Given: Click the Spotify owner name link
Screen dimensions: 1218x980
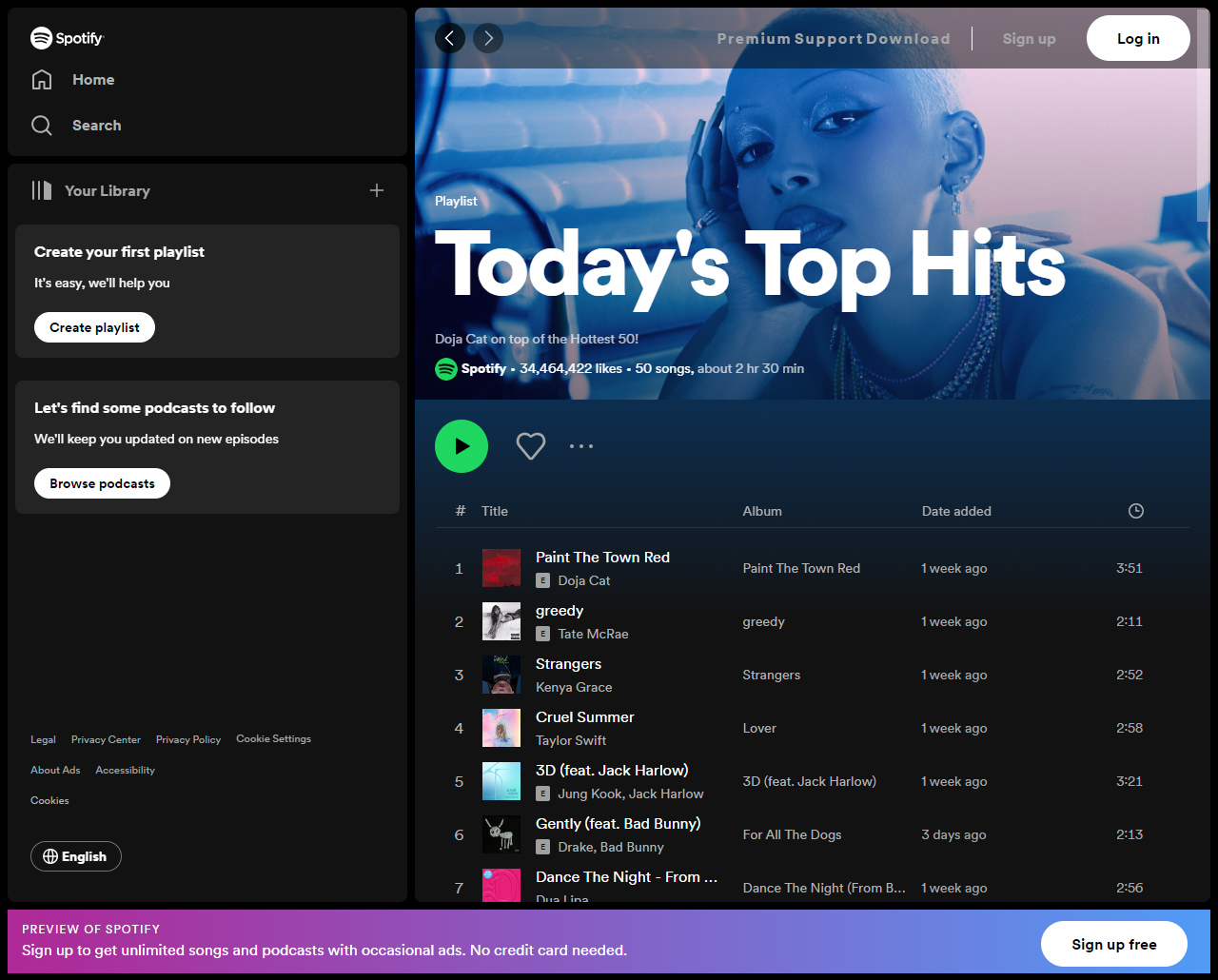Looking at the screenshot, I should (x=484, y=368).
